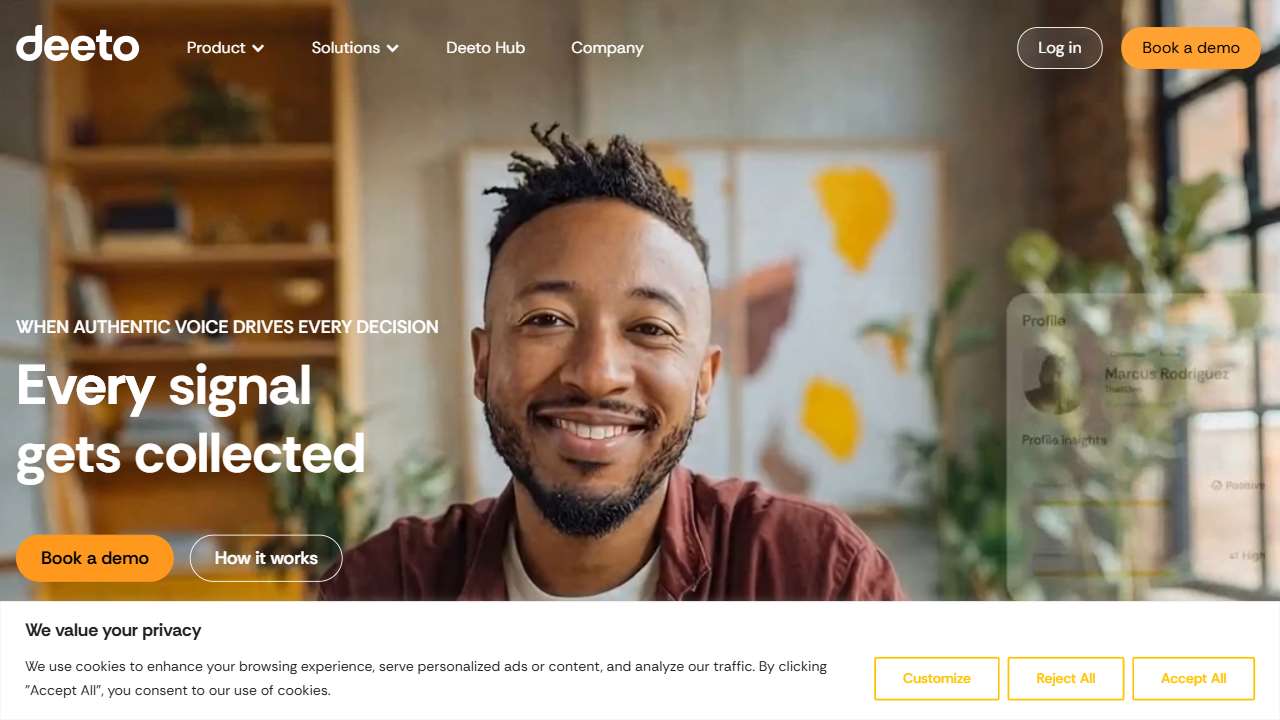Image resolution: width=1280 pixels, height=720 pixels.
Task: Expand the Solutions dropdown chevron
Action: coord(393,48)
